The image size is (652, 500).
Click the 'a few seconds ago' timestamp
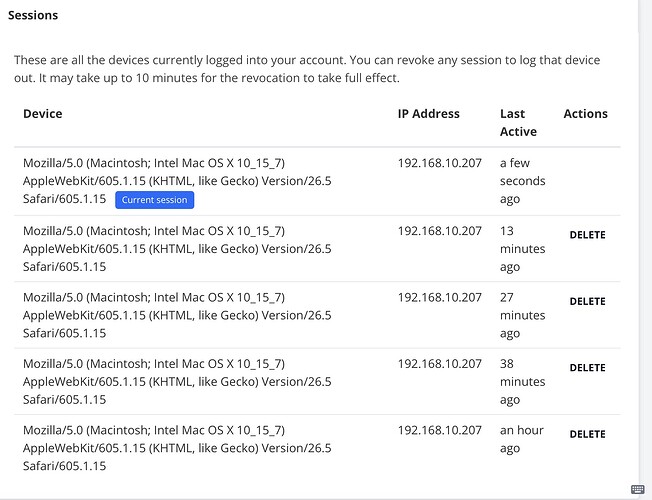pos(523,181)
